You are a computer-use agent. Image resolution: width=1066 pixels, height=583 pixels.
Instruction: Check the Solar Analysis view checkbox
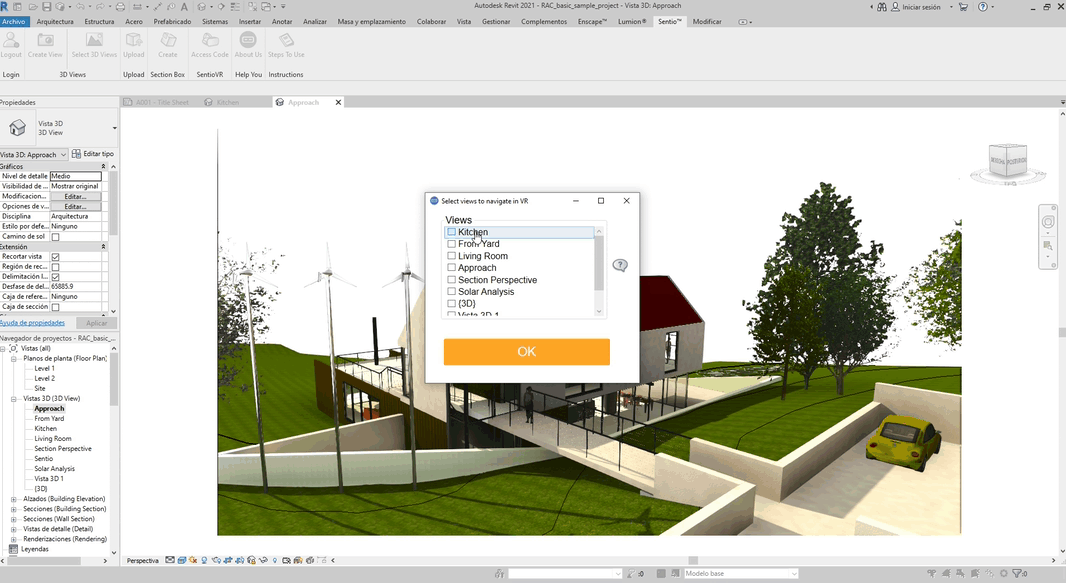[x=451, y=292]
